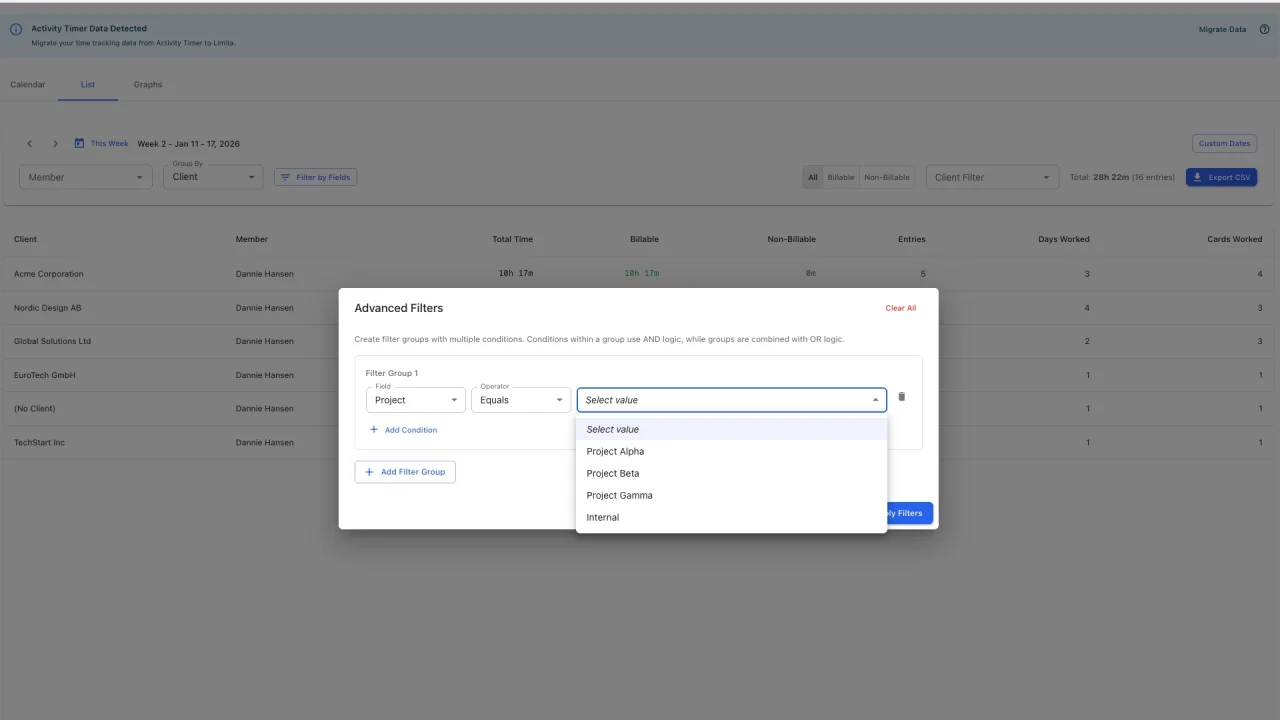Screen dimensions: 1280x720
Task: Click Clear All in Advanced Filters
Action: pyautogui.click(x=900, y=308)
